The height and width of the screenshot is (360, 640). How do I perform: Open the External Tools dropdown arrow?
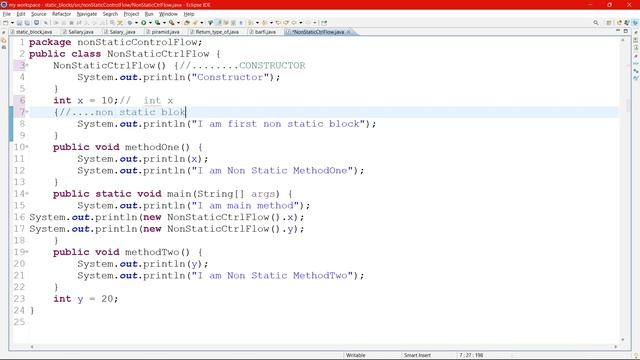point(178,23)
